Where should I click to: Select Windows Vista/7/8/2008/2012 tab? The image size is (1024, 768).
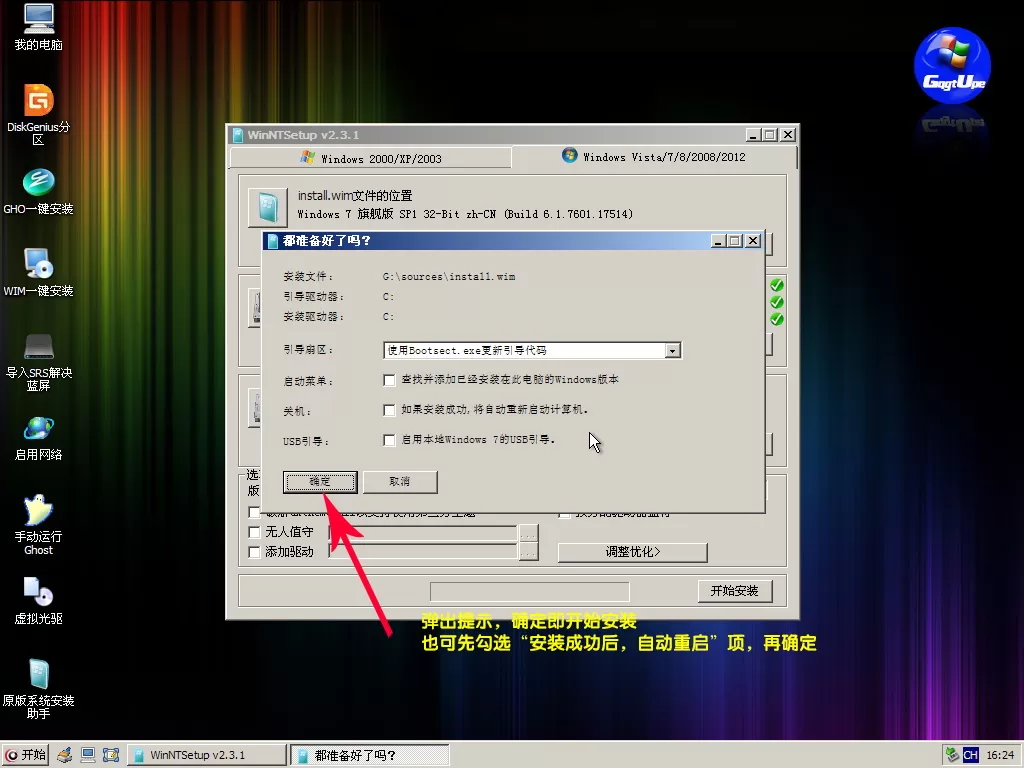[x=654, y=157]
